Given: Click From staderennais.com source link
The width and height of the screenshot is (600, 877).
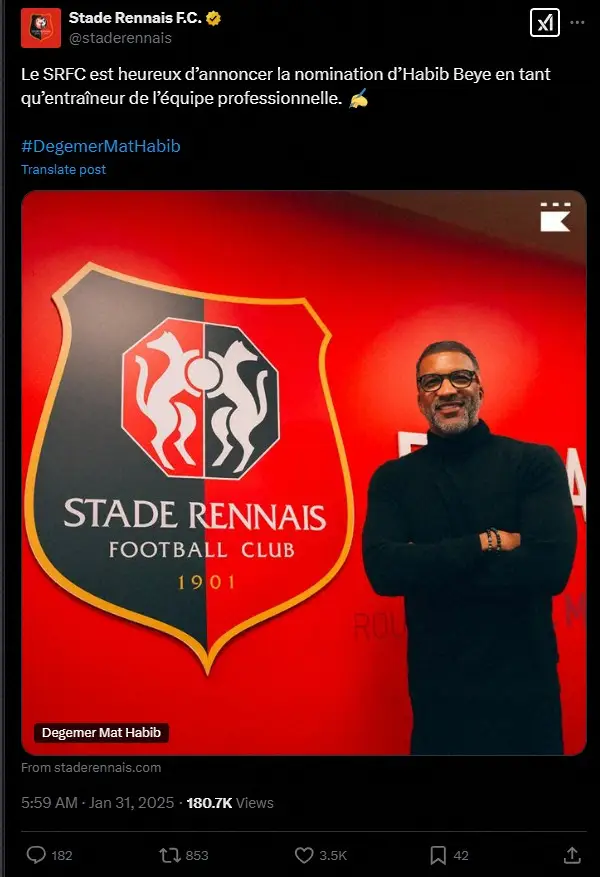Looking at the screenshot, I should click(x=91, y=767).
